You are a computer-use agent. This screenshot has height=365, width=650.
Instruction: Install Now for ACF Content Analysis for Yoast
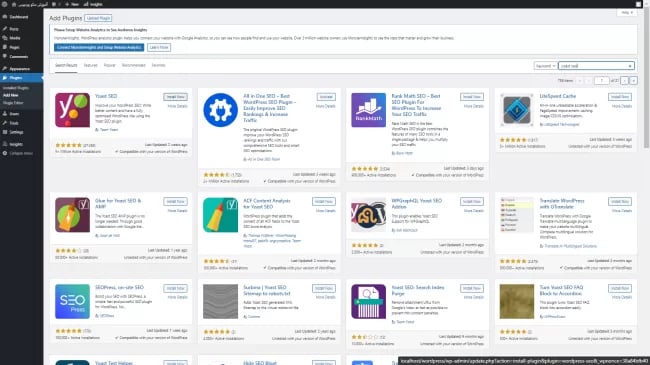[324, 202]
